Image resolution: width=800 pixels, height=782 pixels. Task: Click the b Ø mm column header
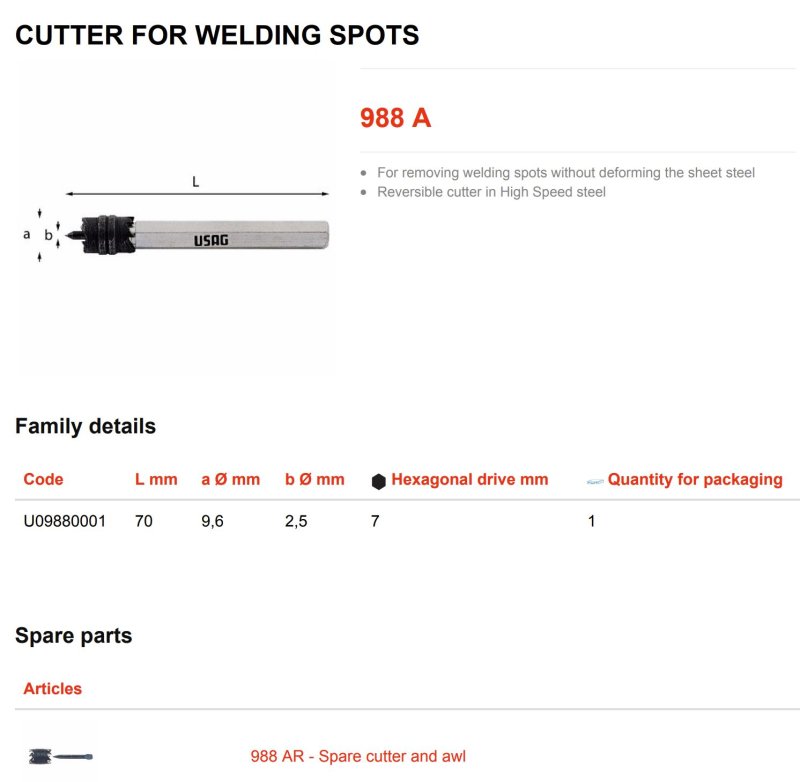coord(314,479)
